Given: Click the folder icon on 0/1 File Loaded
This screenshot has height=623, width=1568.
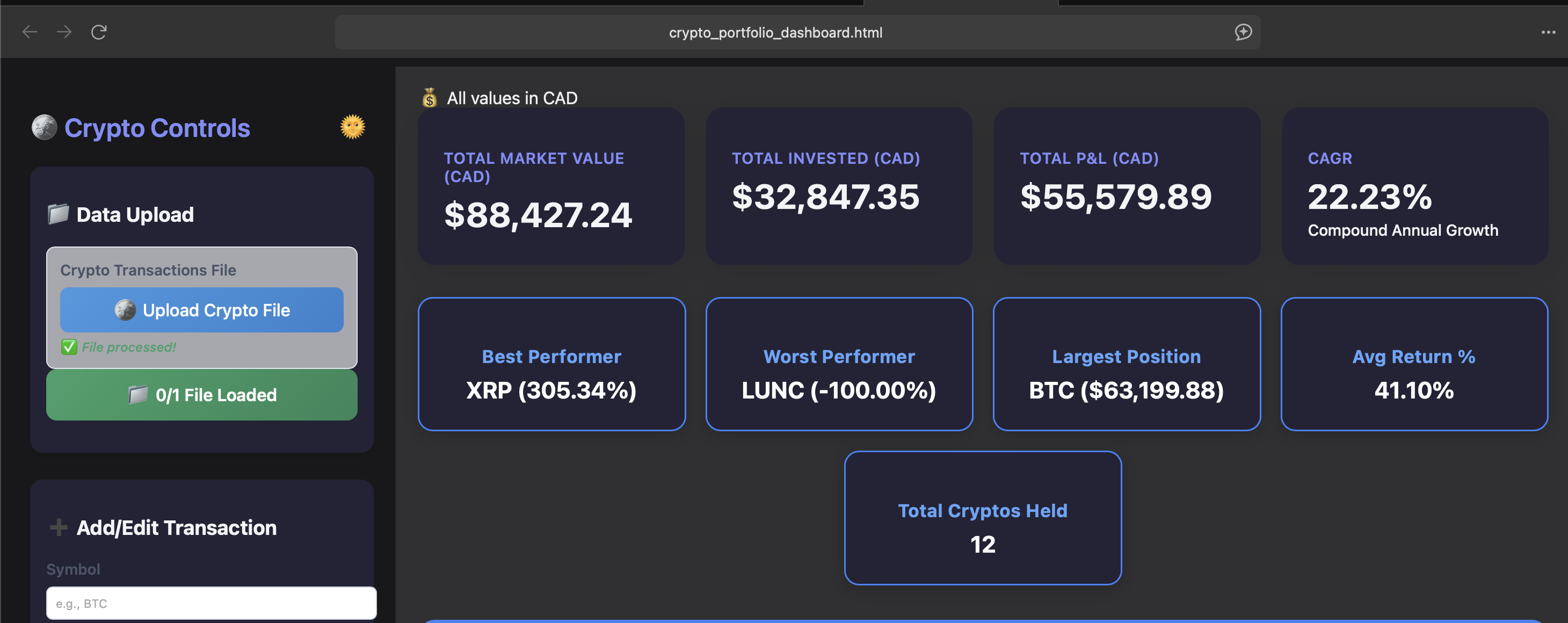Looking at the screenshot, I should pos(138,395).
